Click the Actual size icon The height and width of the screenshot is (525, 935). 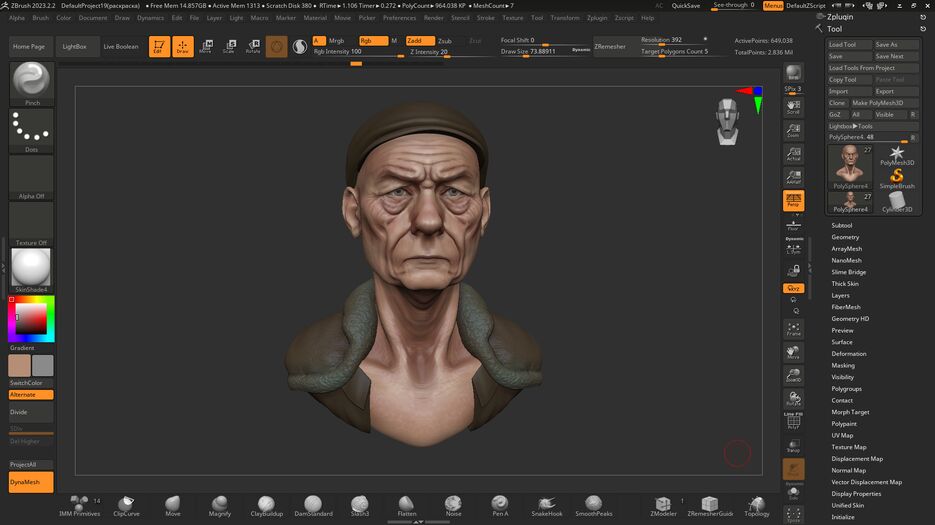tap(793, 154)
